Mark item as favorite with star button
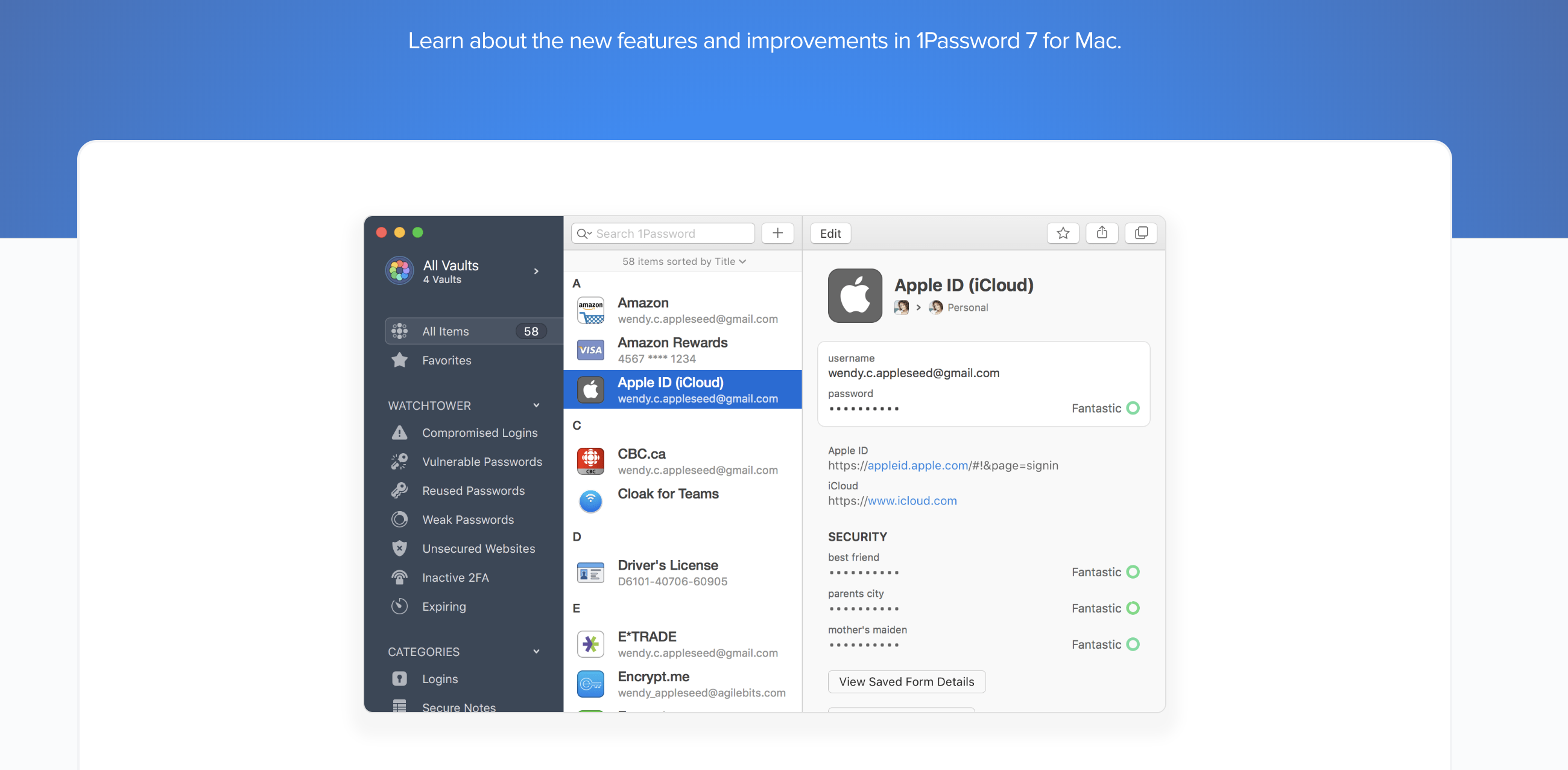The width and height of the screenshot is (1568, 770). click(x=1063, y=234)
